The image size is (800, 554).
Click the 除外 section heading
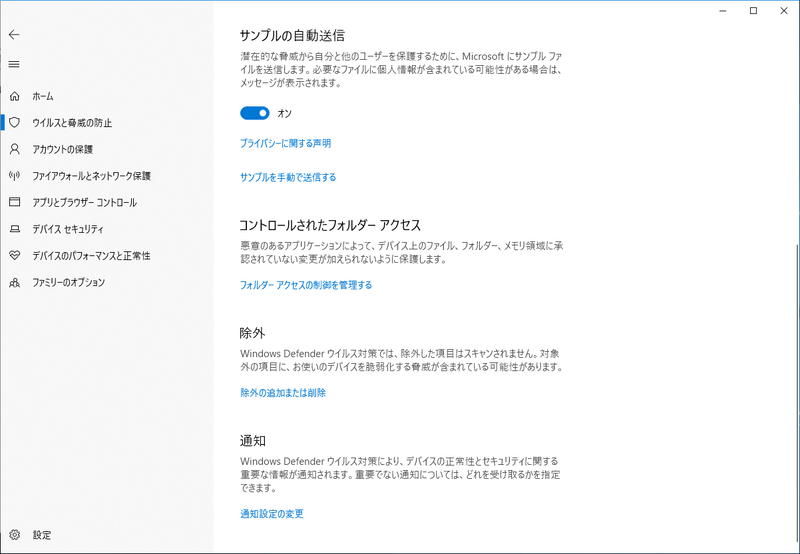(253, 333)
